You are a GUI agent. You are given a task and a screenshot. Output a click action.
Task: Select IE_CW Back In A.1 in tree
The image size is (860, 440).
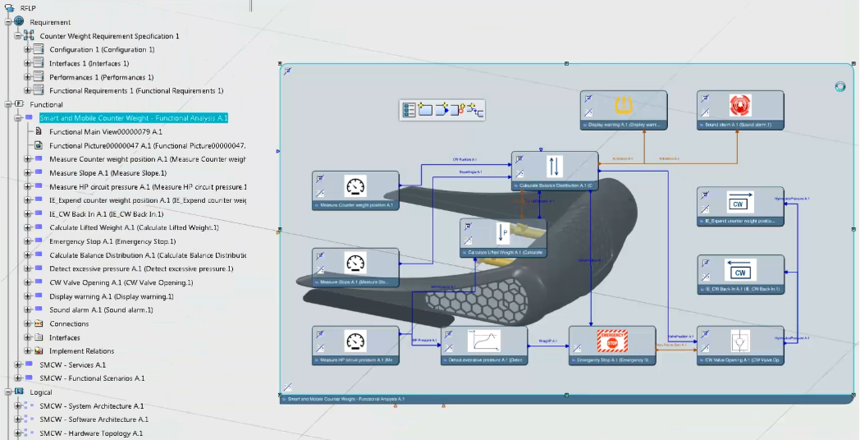coord(106,214)
